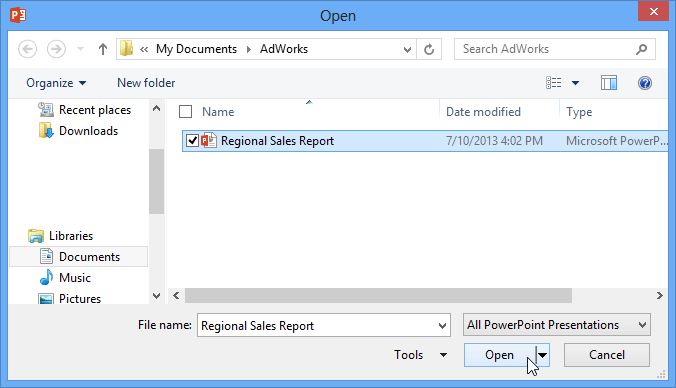Open the recent locations dropdown arrow

tap(80, 49)
